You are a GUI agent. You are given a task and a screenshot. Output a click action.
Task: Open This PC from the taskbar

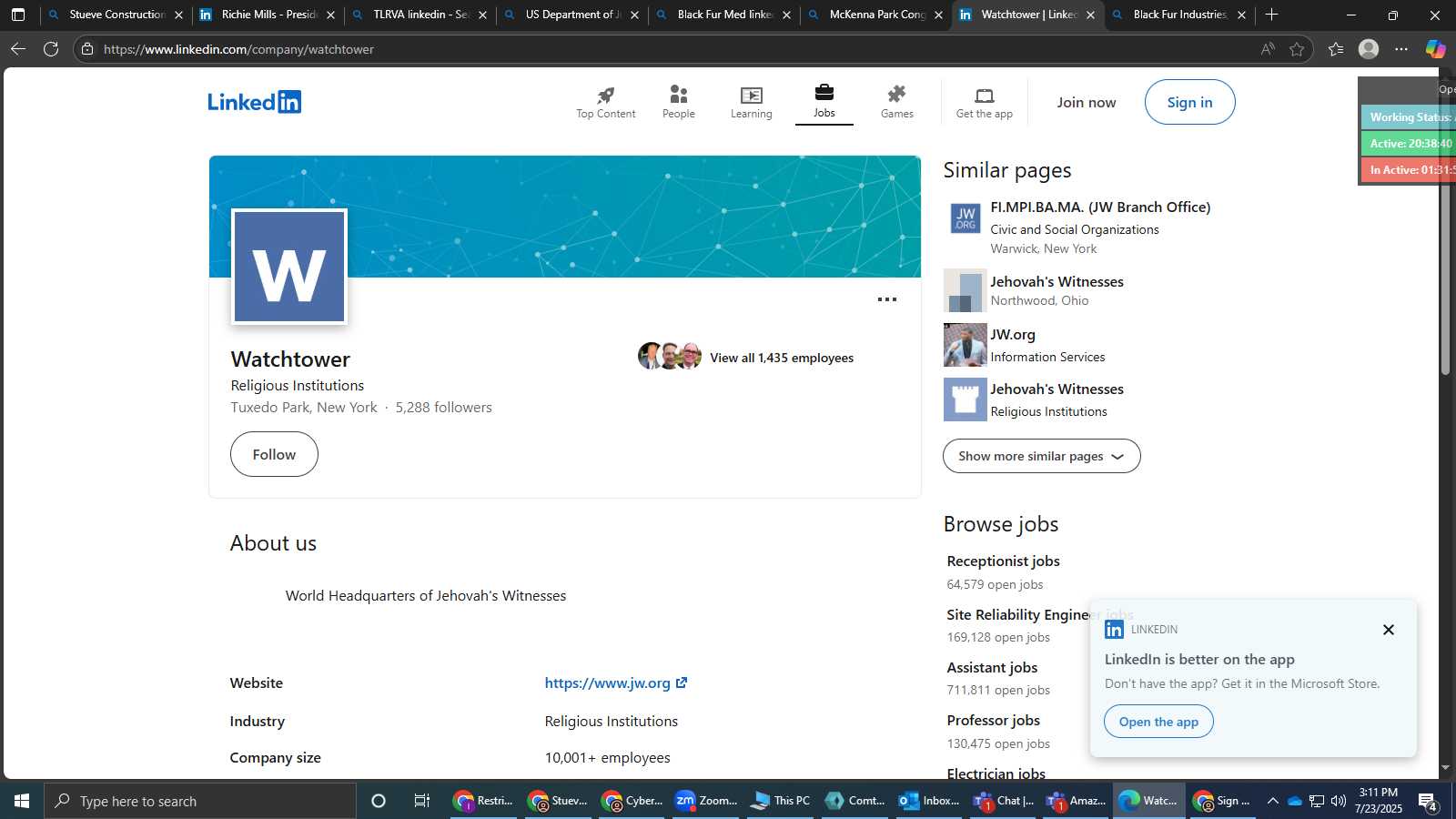[x=779, y=801]
